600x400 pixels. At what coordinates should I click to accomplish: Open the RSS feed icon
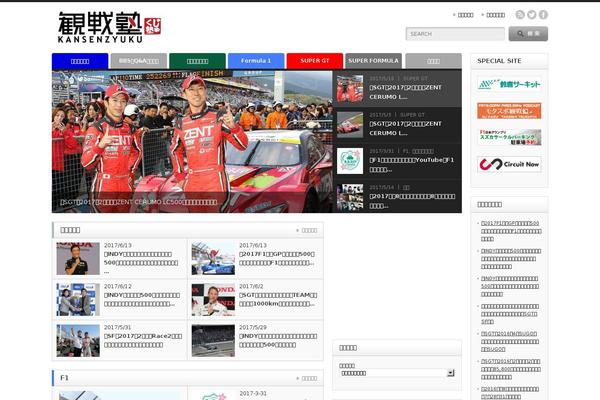coord(520,15)
